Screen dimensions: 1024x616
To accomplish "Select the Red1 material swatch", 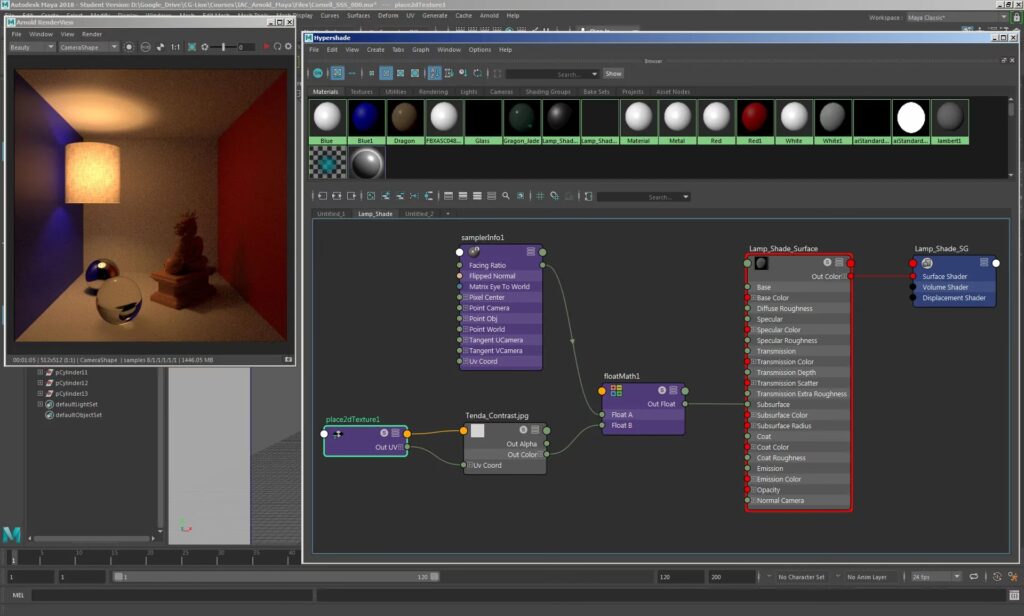I will pos(754,122).
